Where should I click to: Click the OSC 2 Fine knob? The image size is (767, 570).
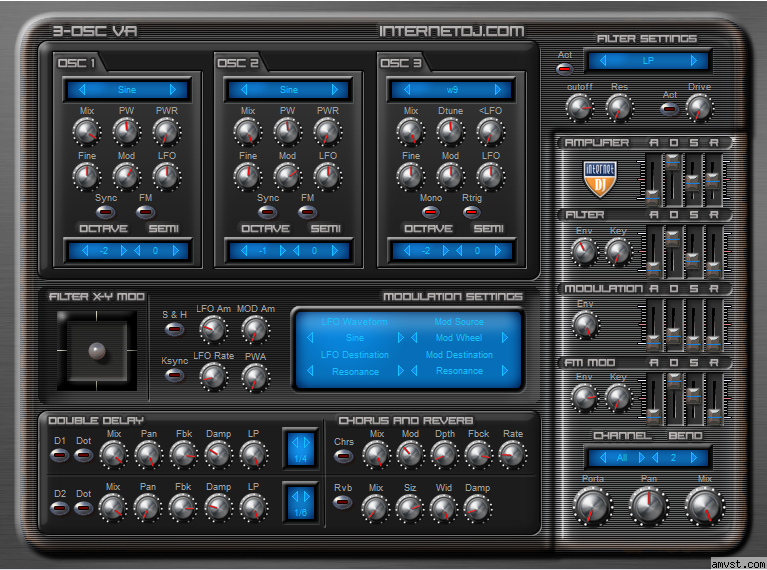tap(248, 177)
